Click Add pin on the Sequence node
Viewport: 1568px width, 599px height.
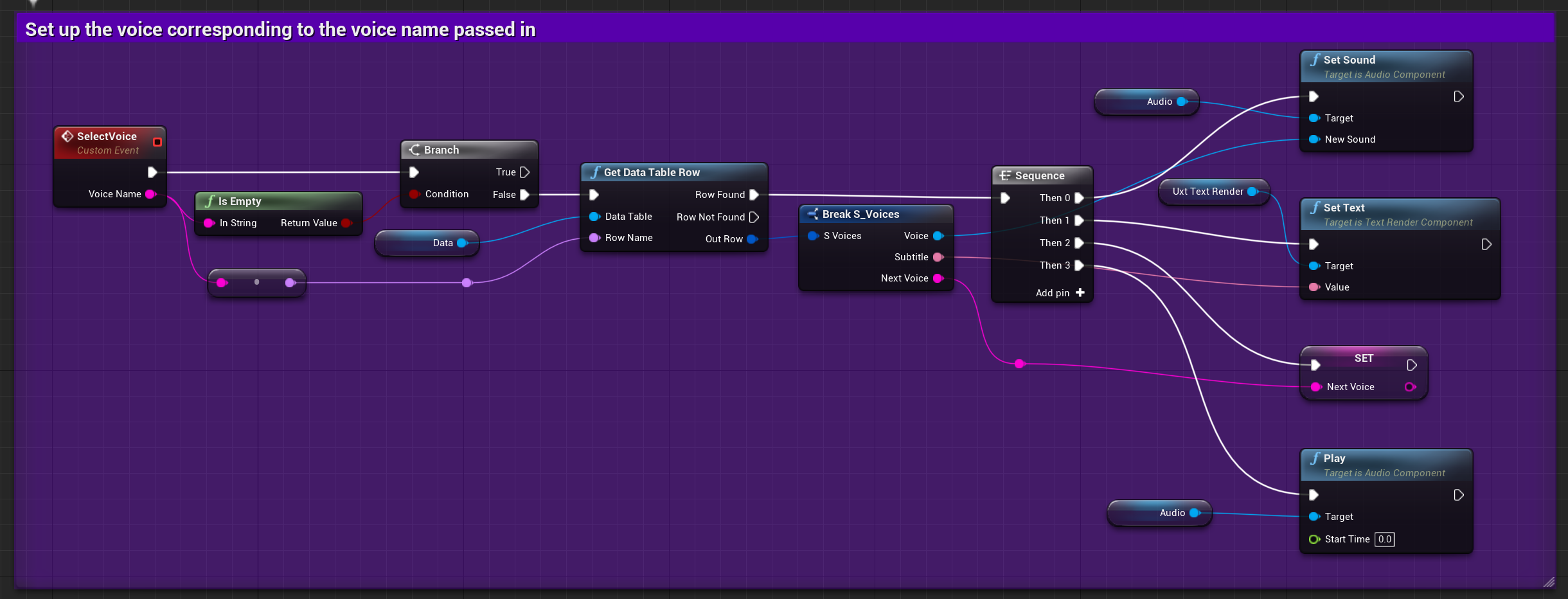pyautogui.click(x=1060, y=293)
